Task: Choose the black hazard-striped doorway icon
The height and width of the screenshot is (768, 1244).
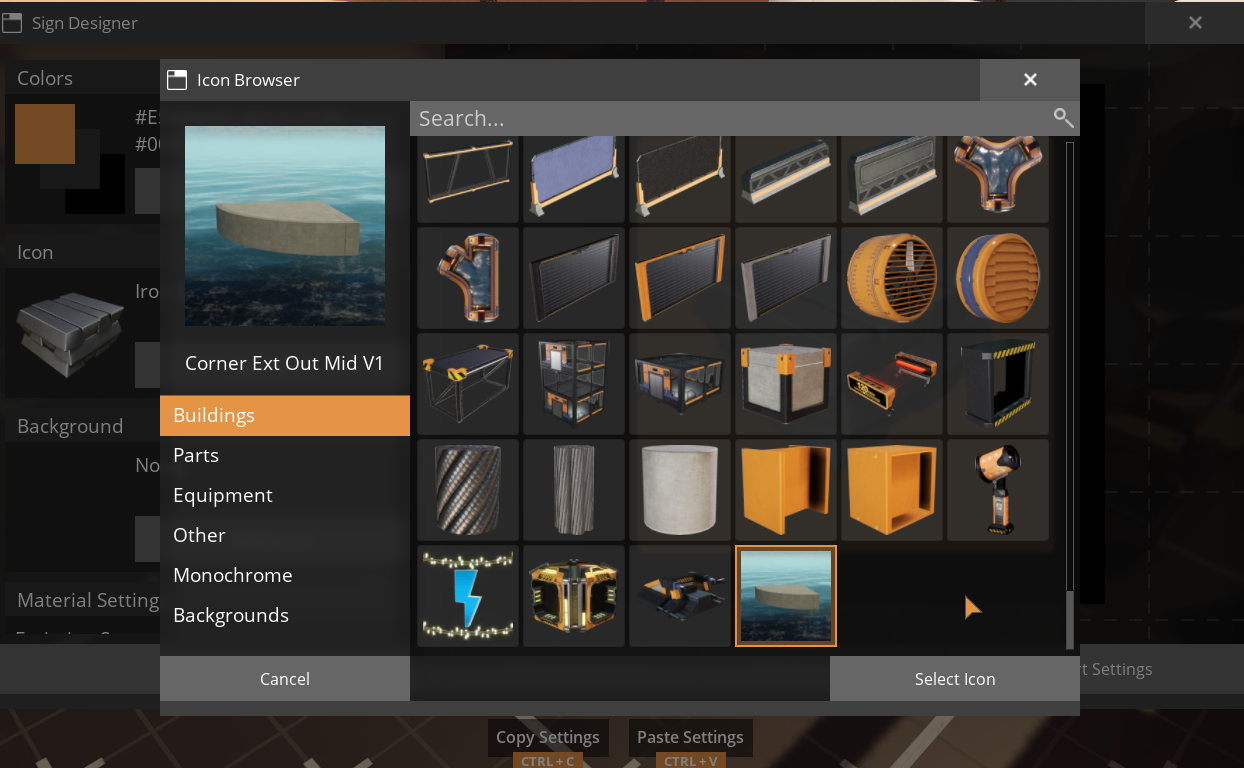Action: tap(998, 383)
